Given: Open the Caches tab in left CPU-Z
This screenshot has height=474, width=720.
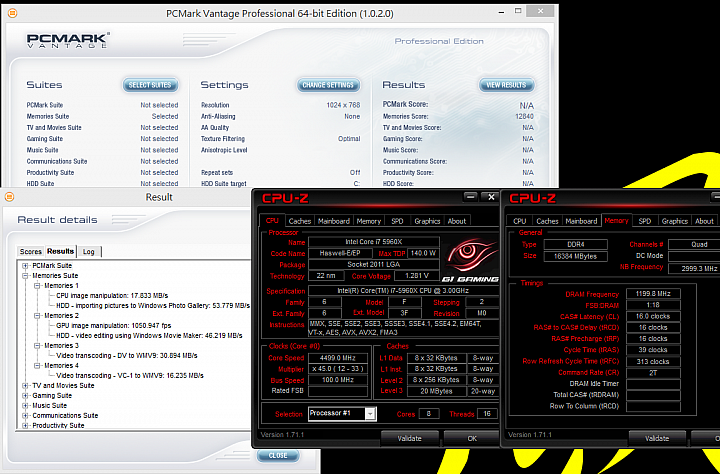Looking at the screenshot, I should click(x=300, y=221).
